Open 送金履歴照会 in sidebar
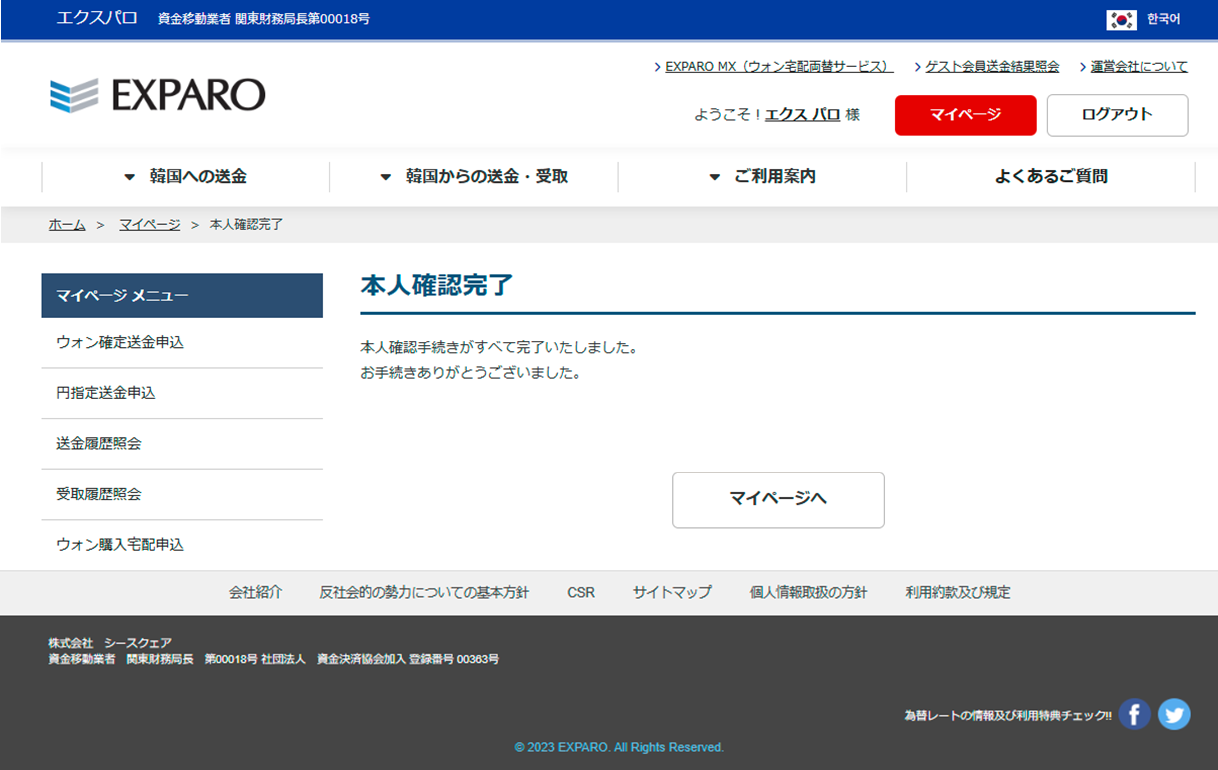This screenshot has width=1218, height=770. (x=99, y=443)
